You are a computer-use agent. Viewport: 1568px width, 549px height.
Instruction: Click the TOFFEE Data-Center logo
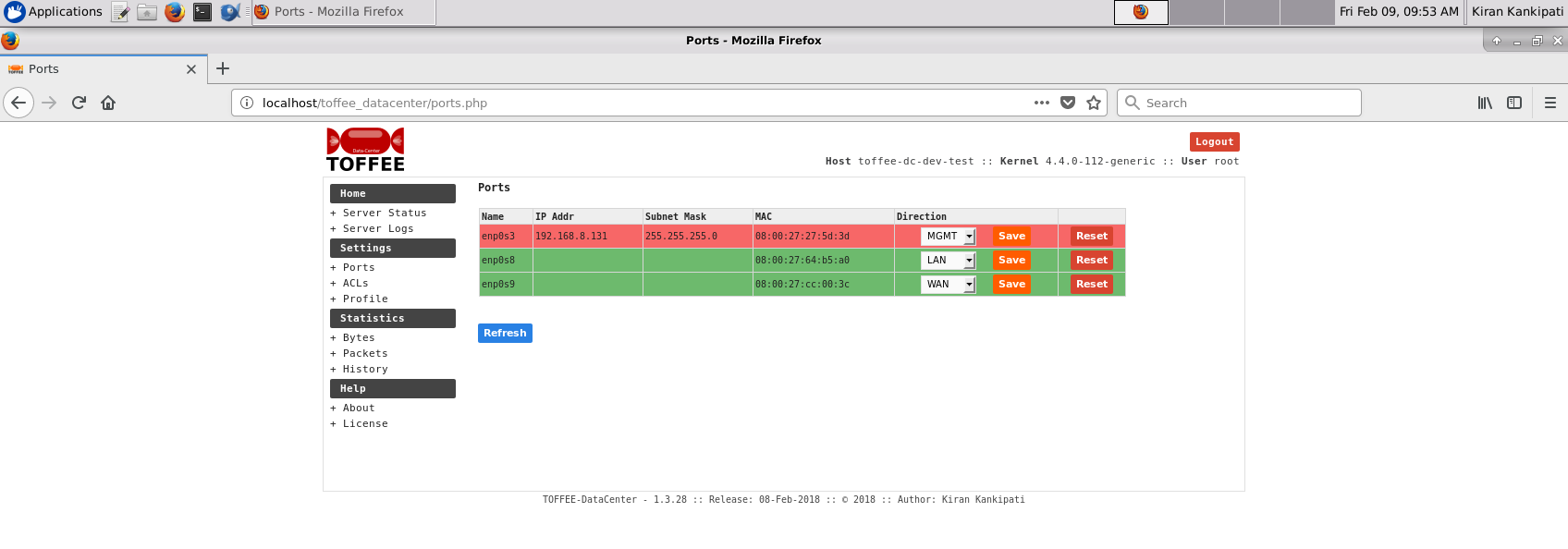(x=365, y=150)
